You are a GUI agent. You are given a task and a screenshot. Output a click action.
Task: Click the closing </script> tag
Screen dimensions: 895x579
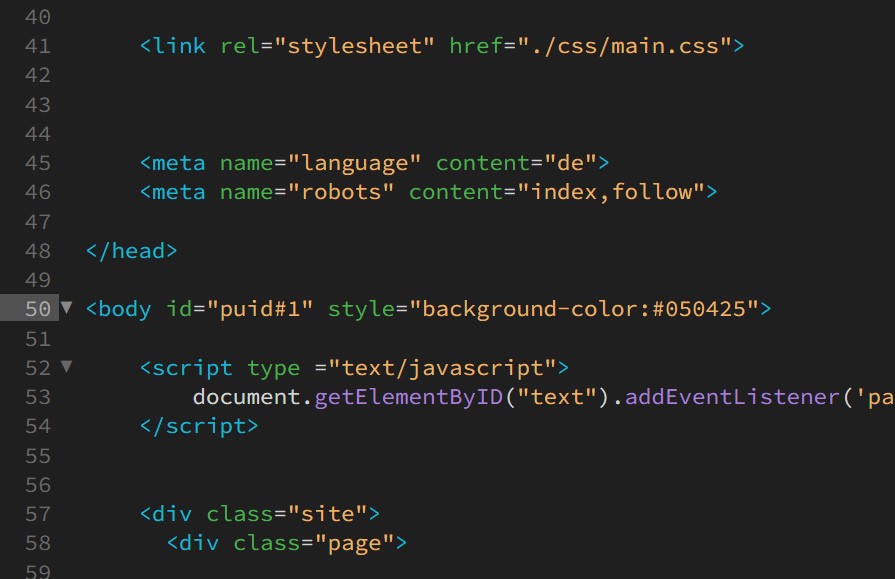coord(199,426)
